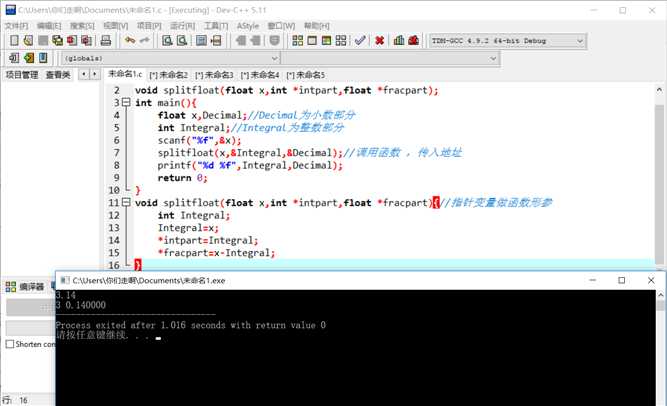Click the Goto function toolbar icon
The height and width of the screenshot is (406, 667).
coord(201,40)
